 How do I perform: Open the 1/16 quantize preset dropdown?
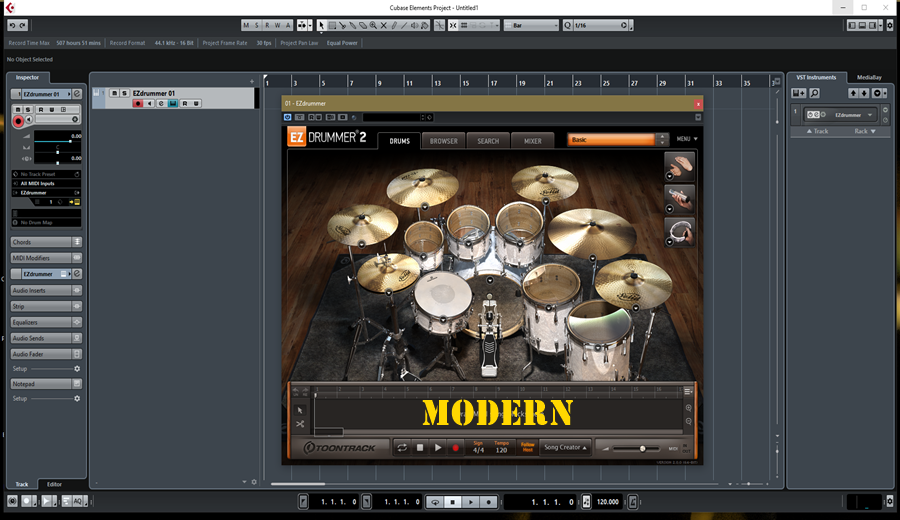click(600, 25)
